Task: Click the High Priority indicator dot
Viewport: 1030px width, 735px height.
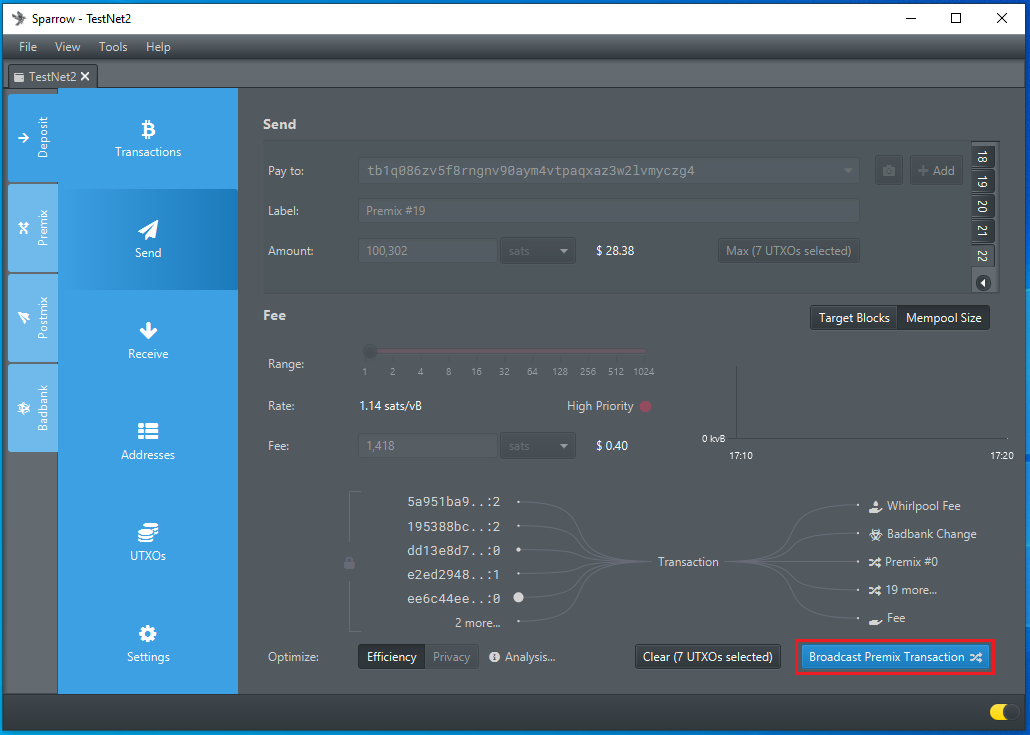Action: [646, 407]
